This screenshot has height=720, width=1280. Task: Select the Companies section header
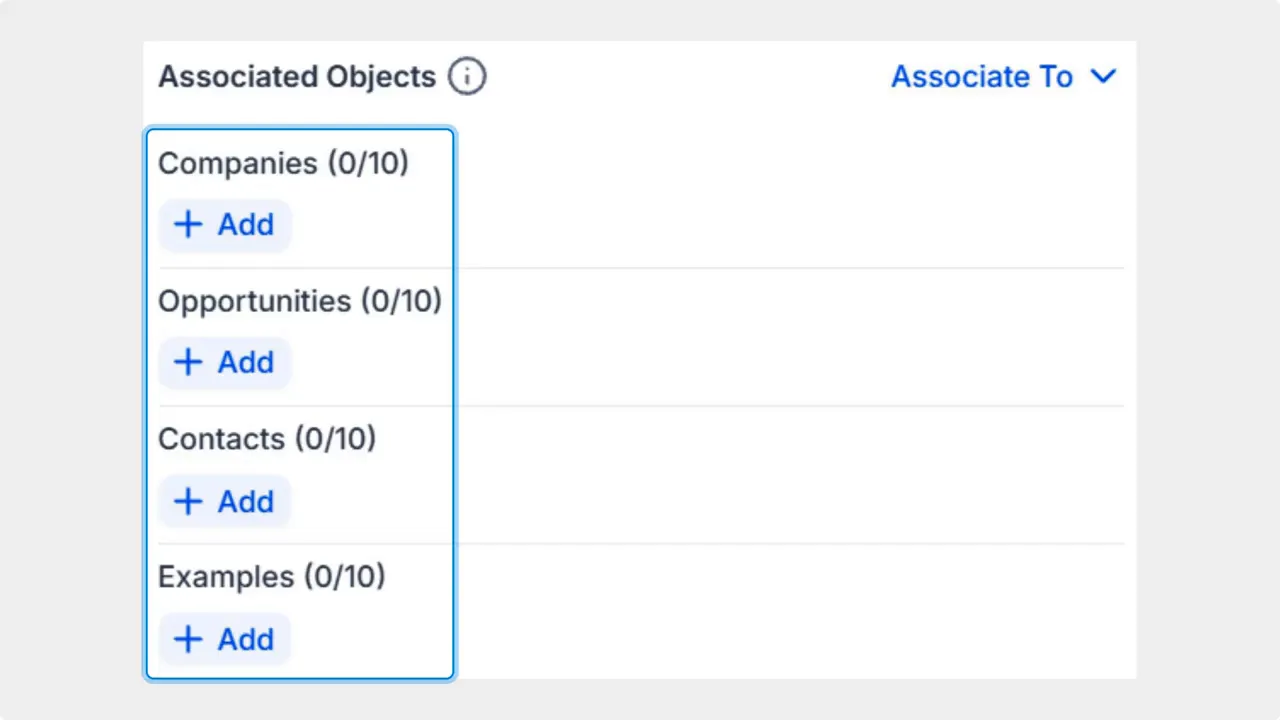(x=283, y=163)
